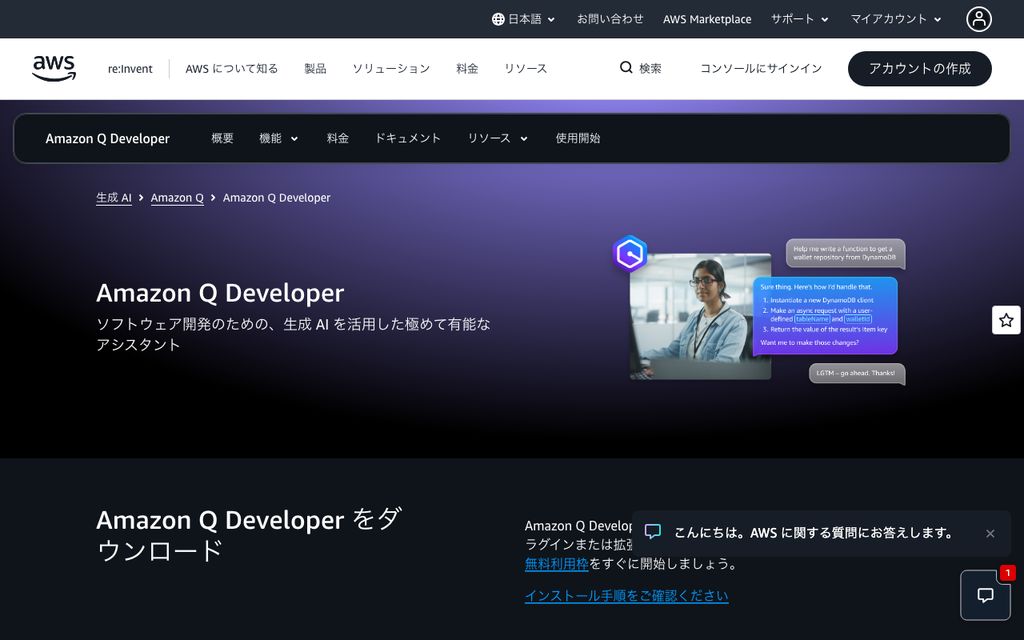Open the chat widget with notification badge
Viewport: 1024px width, 640px height.
[985, 595]
